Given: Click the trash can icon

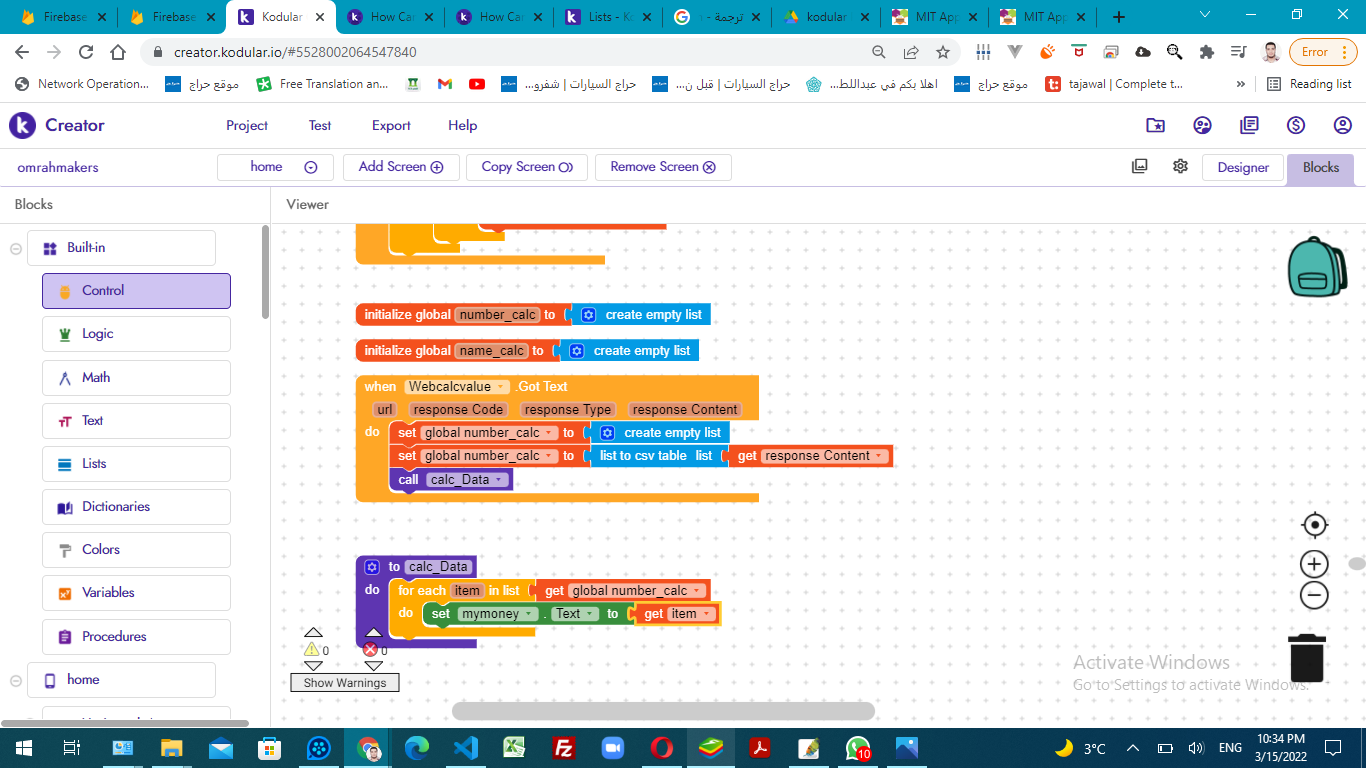Looking at the screenshot, I should [1307, 657].
